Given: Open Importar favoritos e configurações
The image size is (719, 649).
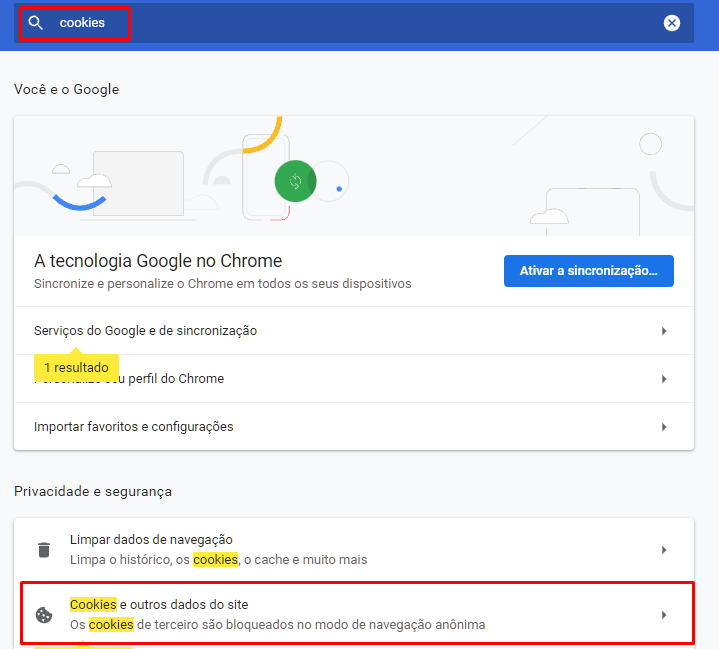Looking at the screenshot, I should click(x=133, y=427).
